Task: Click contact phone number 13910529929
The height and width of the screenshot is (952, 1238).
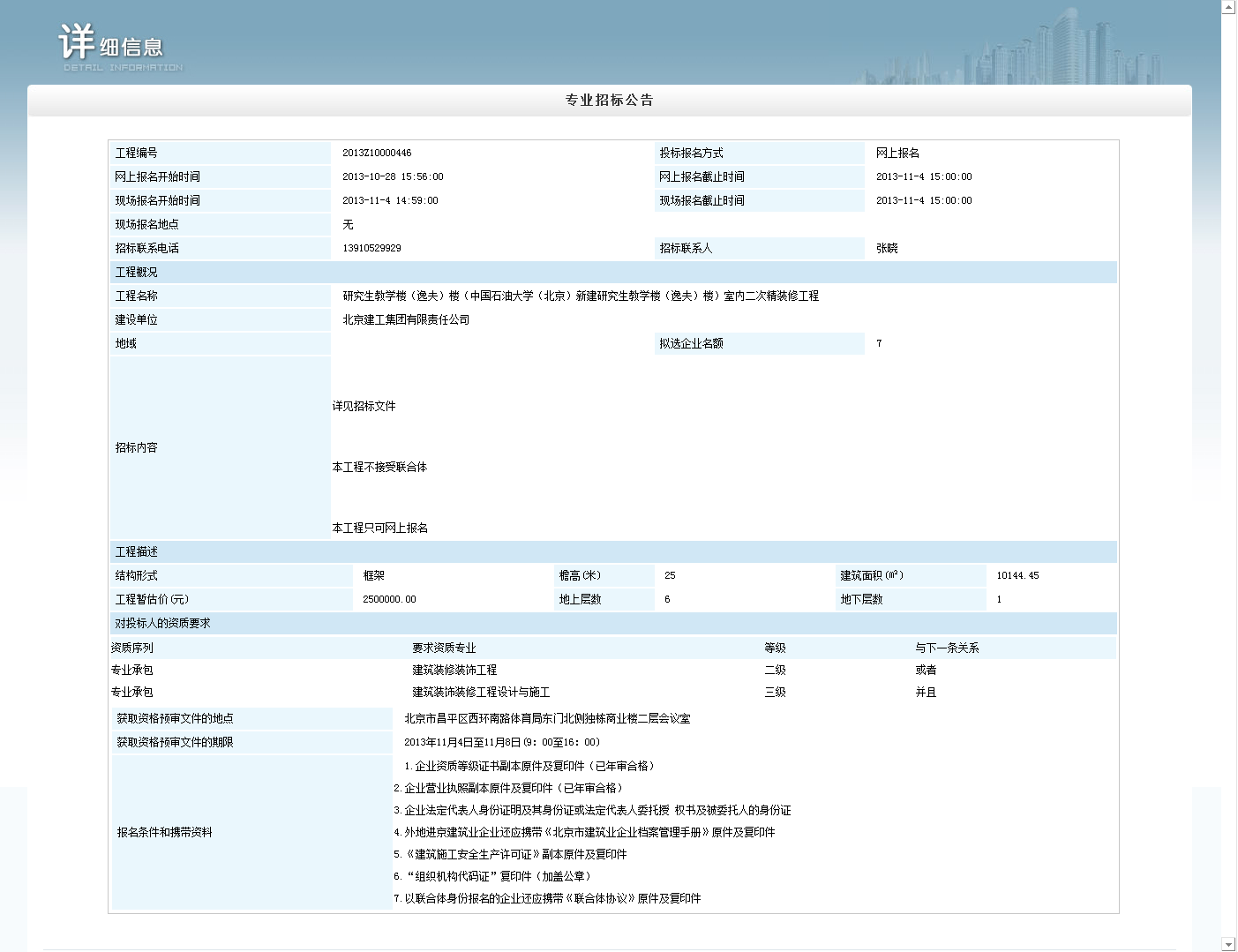Action: (371, 249)
